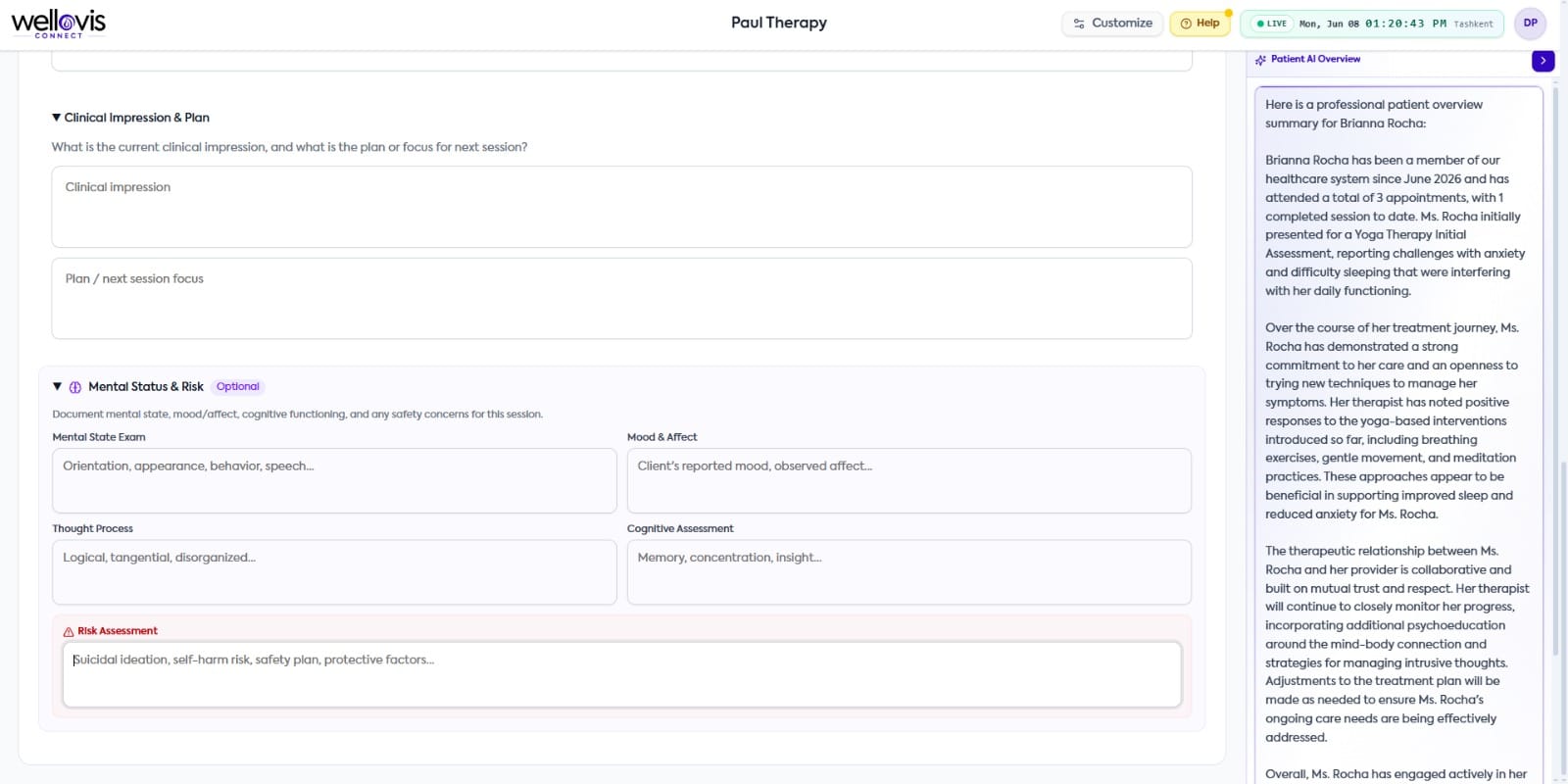This screenshot has height=784, width=1568.
Task: Click the Risk Assessment label
Action: [118, 631]
